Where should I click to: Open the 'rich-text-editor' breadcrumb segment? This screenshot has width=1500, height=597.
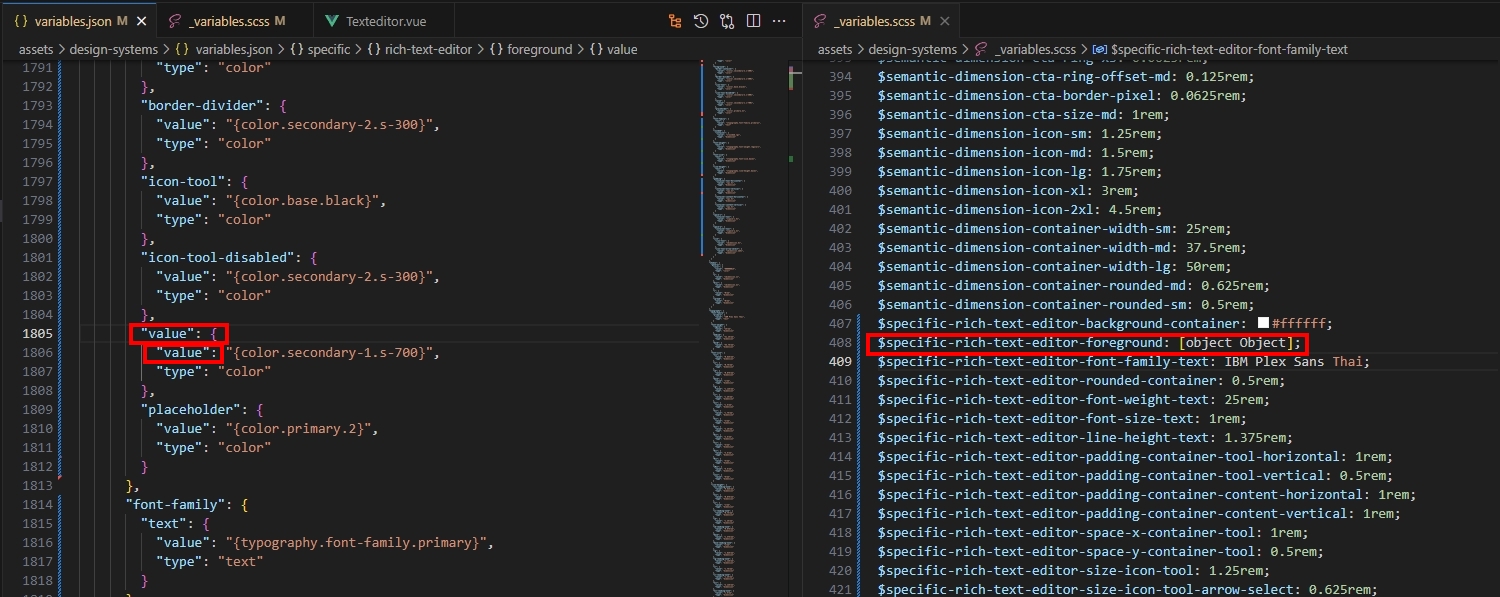click(x=419, y=49)
